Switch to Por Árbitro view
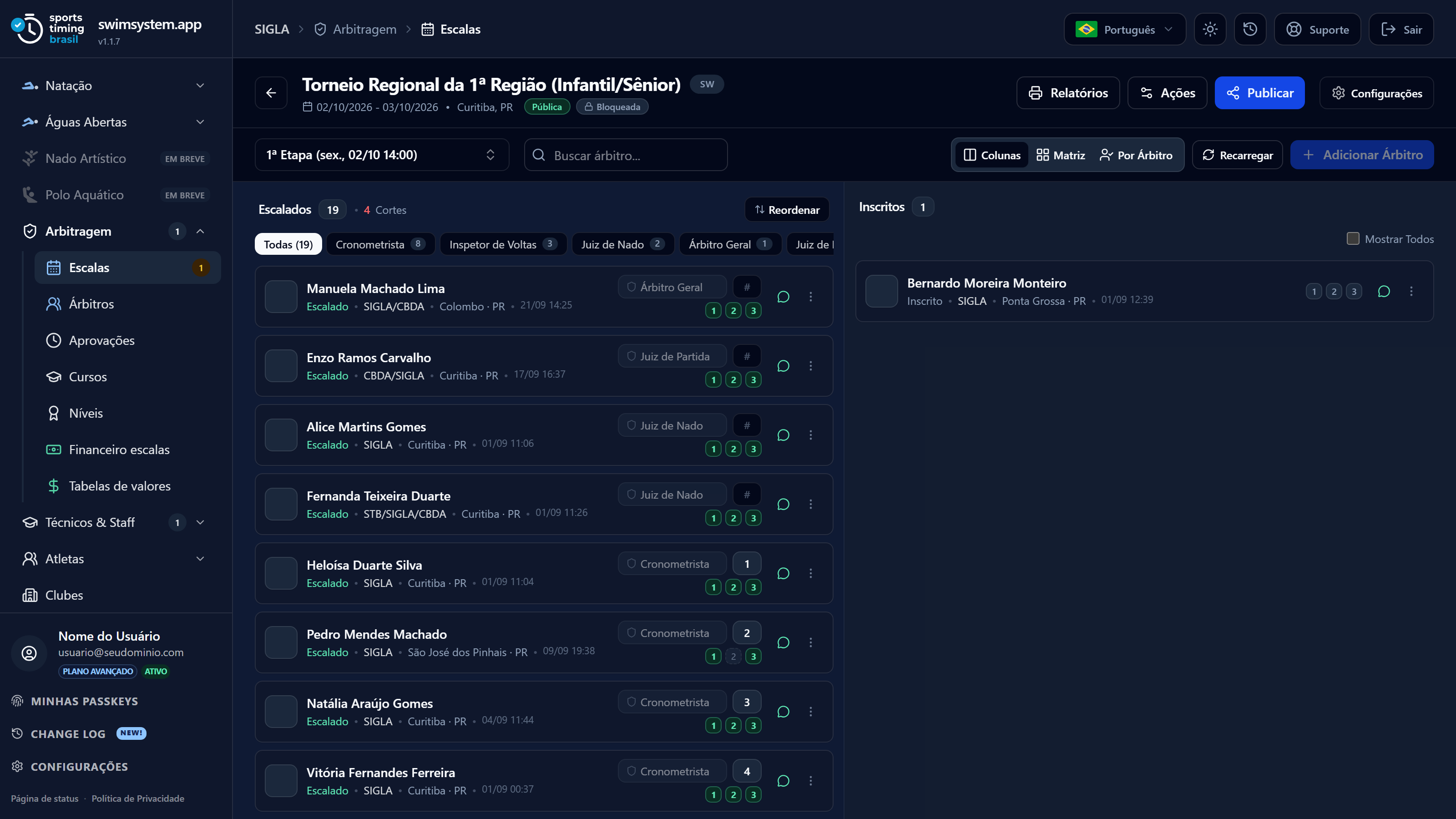This screenshot has height=819, width=1456. point(1136,155)
